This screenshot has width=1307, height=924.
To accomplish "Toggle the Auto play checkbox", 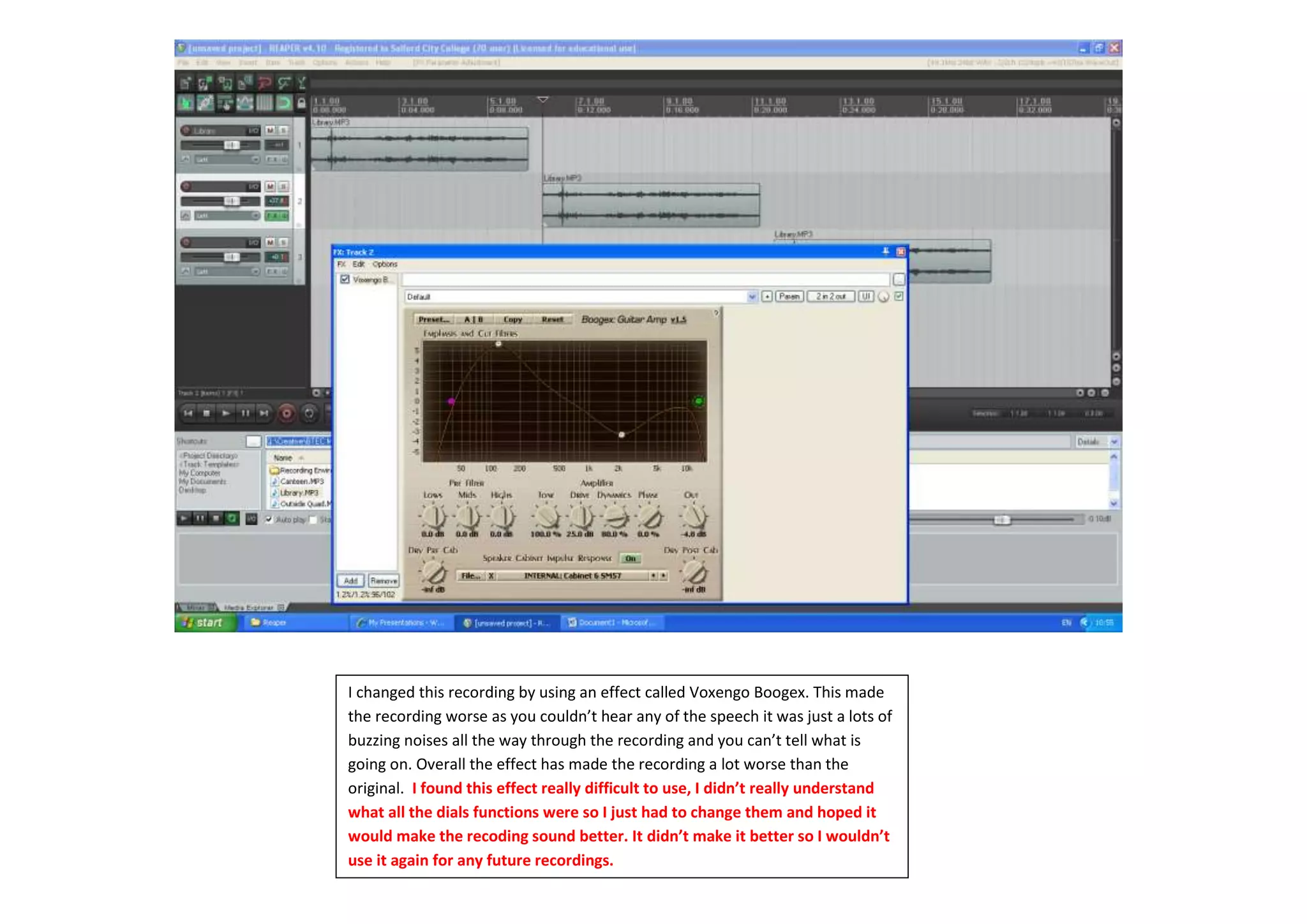I will [x=269, y=519].
